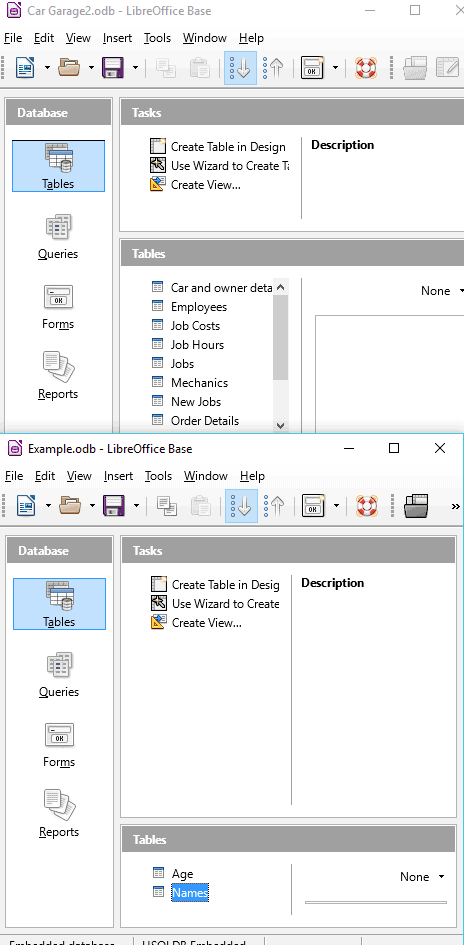Open View menu in Car Garage2 window
464x945 pixels.
pos(78,38)
